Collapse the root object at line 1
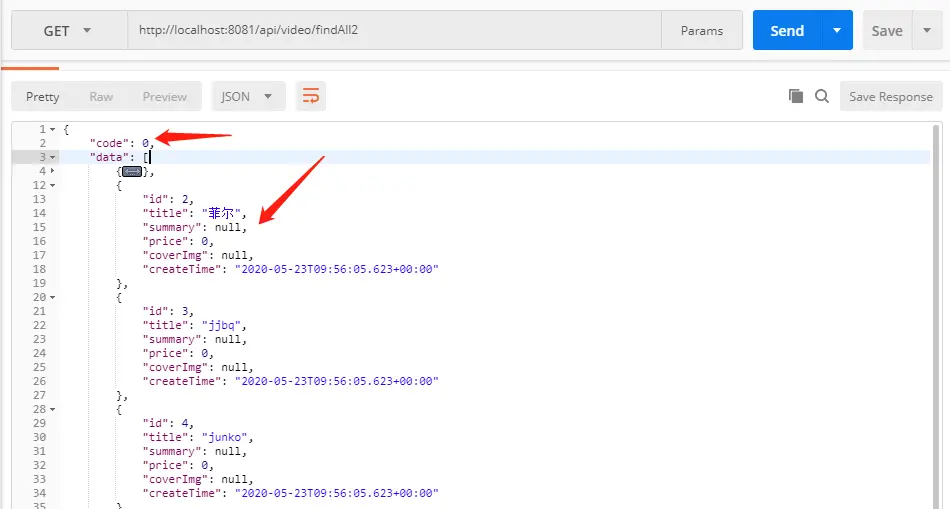The height and width of the screenshot is (509, 950). [53, 129]
